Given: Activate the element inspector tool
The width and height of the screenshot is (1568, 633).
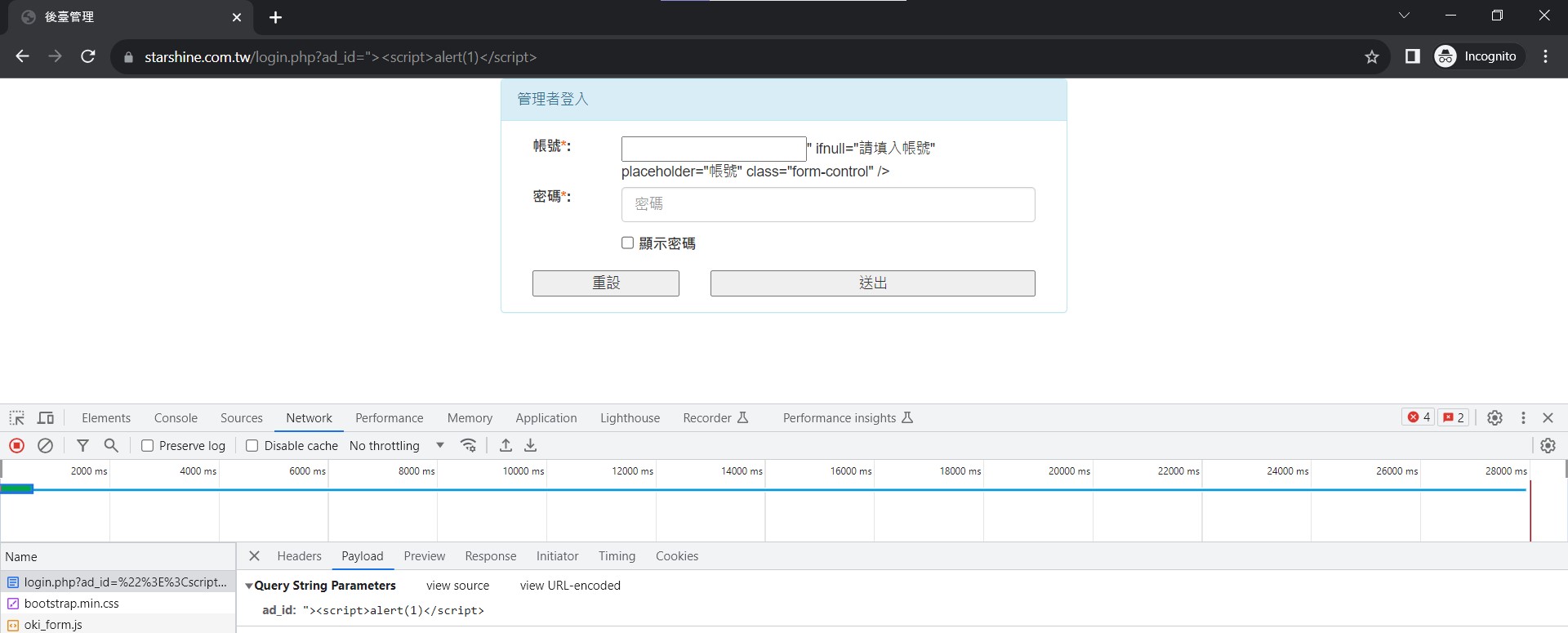Looking at the screenshot, I should tap(17, 418).
